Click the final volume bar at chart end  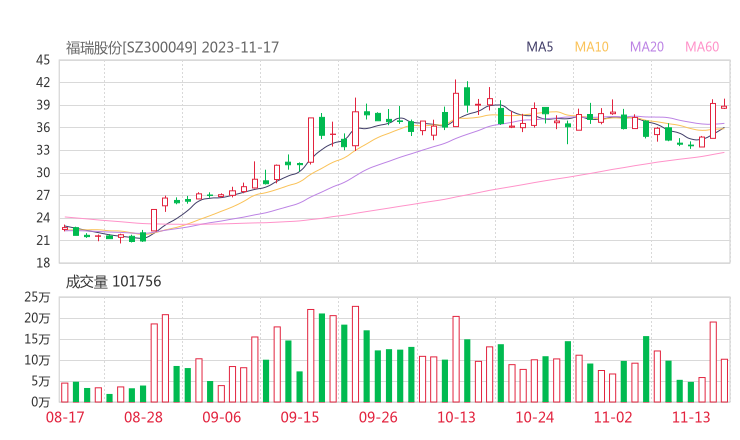coord(724,381)
